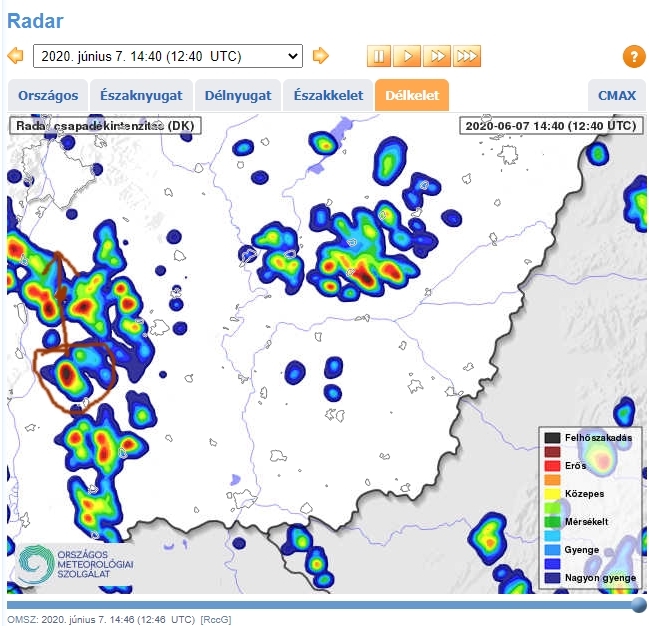Go to the next radar time step
Viewport: 649px width, 626px height.
pyautogui.click(x=320, y=56)
